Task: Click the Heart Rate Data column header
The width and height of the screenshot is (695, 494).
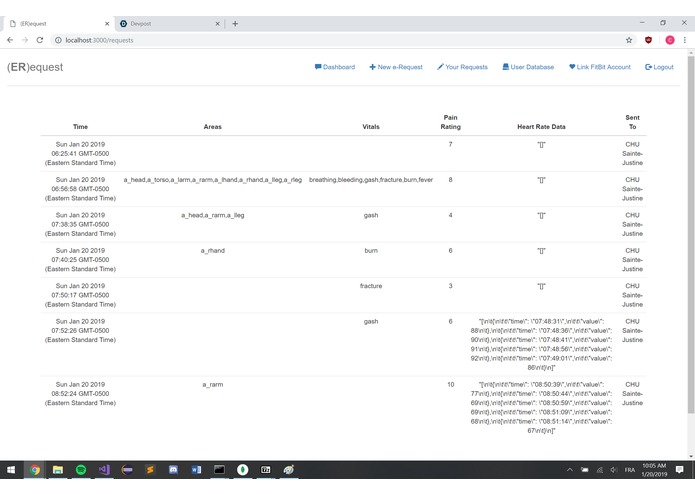Action: pyautogui.click(x=541, y=127)
